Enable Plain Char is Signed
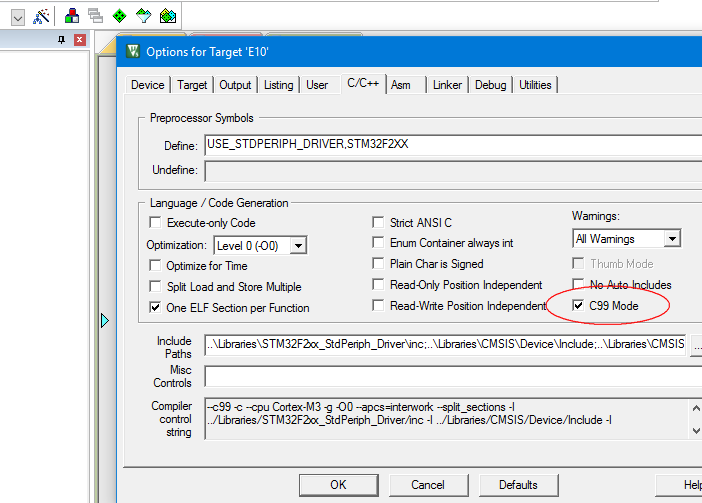 [378, 264]
